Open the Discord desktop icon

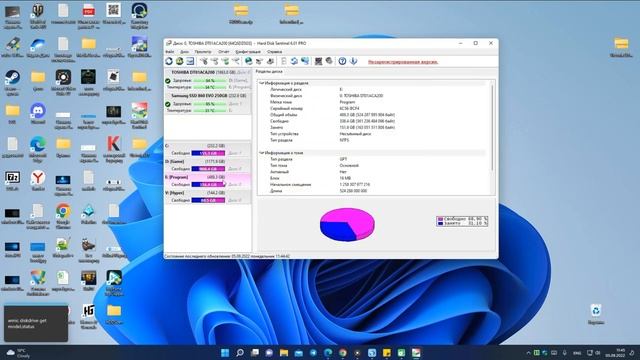pos(38,113)
